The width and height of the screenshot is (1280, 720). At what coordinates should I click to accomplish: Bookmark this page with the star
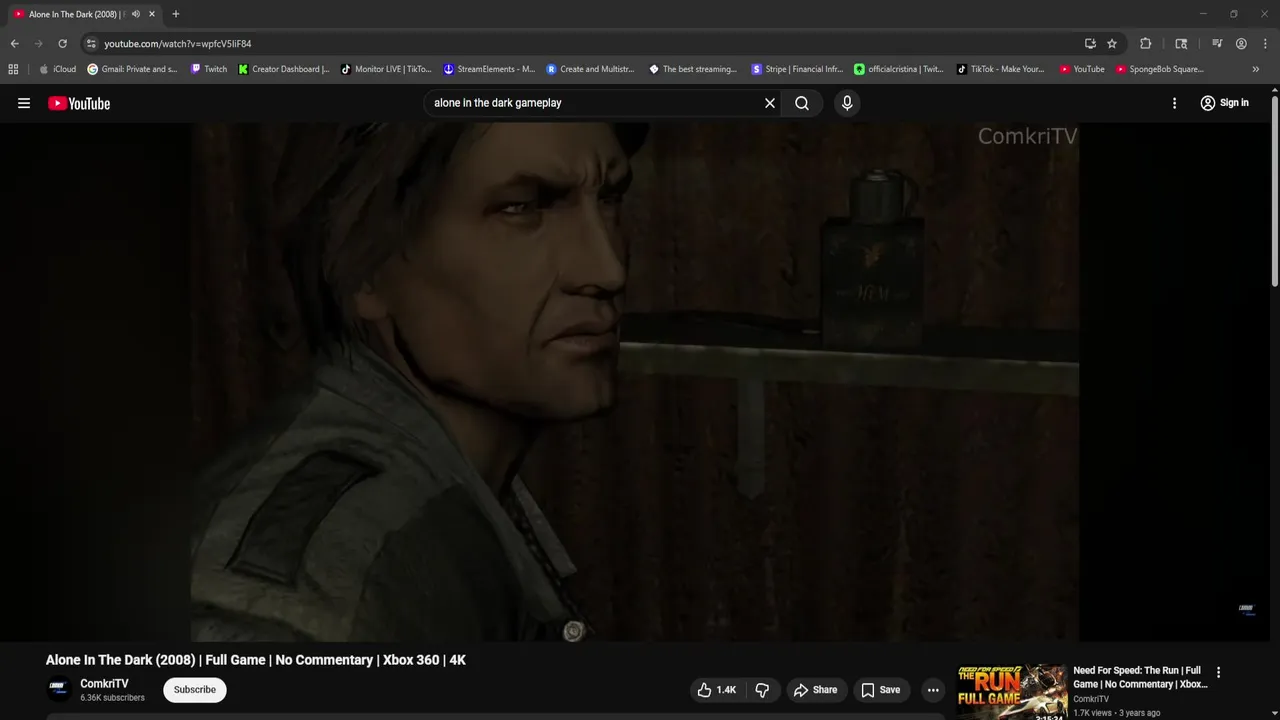pos(1112,44)
